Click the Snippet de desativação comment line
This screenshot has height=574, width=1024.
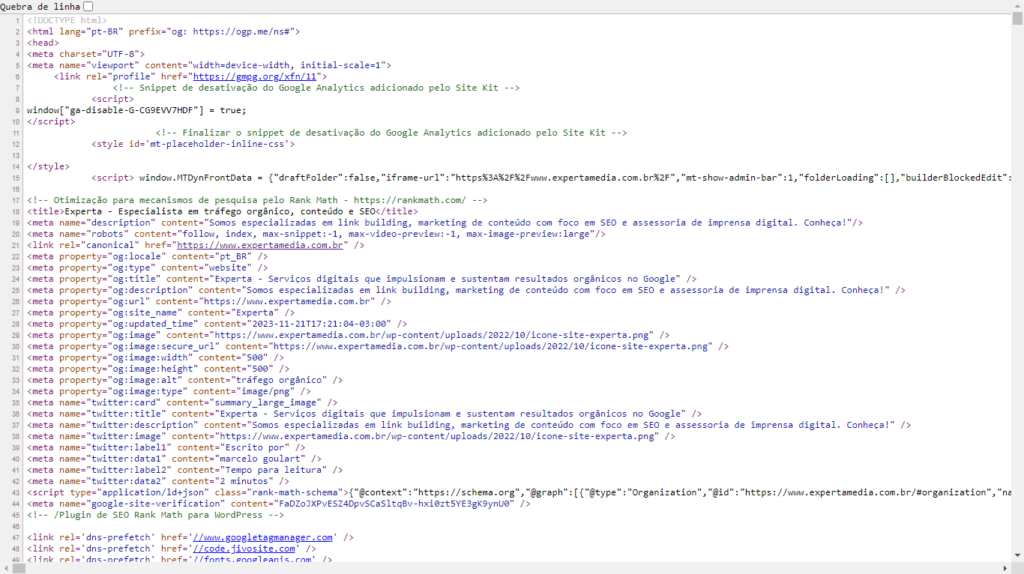click(316, 88)
